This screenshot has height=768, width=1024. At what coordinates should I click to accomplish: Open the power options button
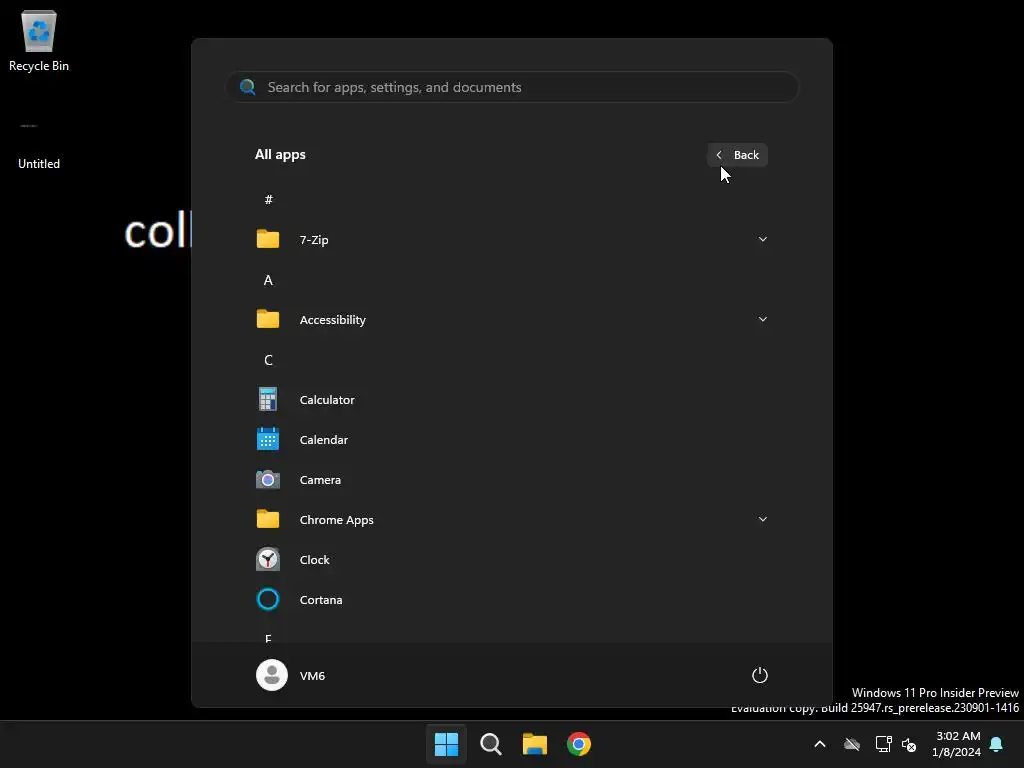(x=760, y=675)
